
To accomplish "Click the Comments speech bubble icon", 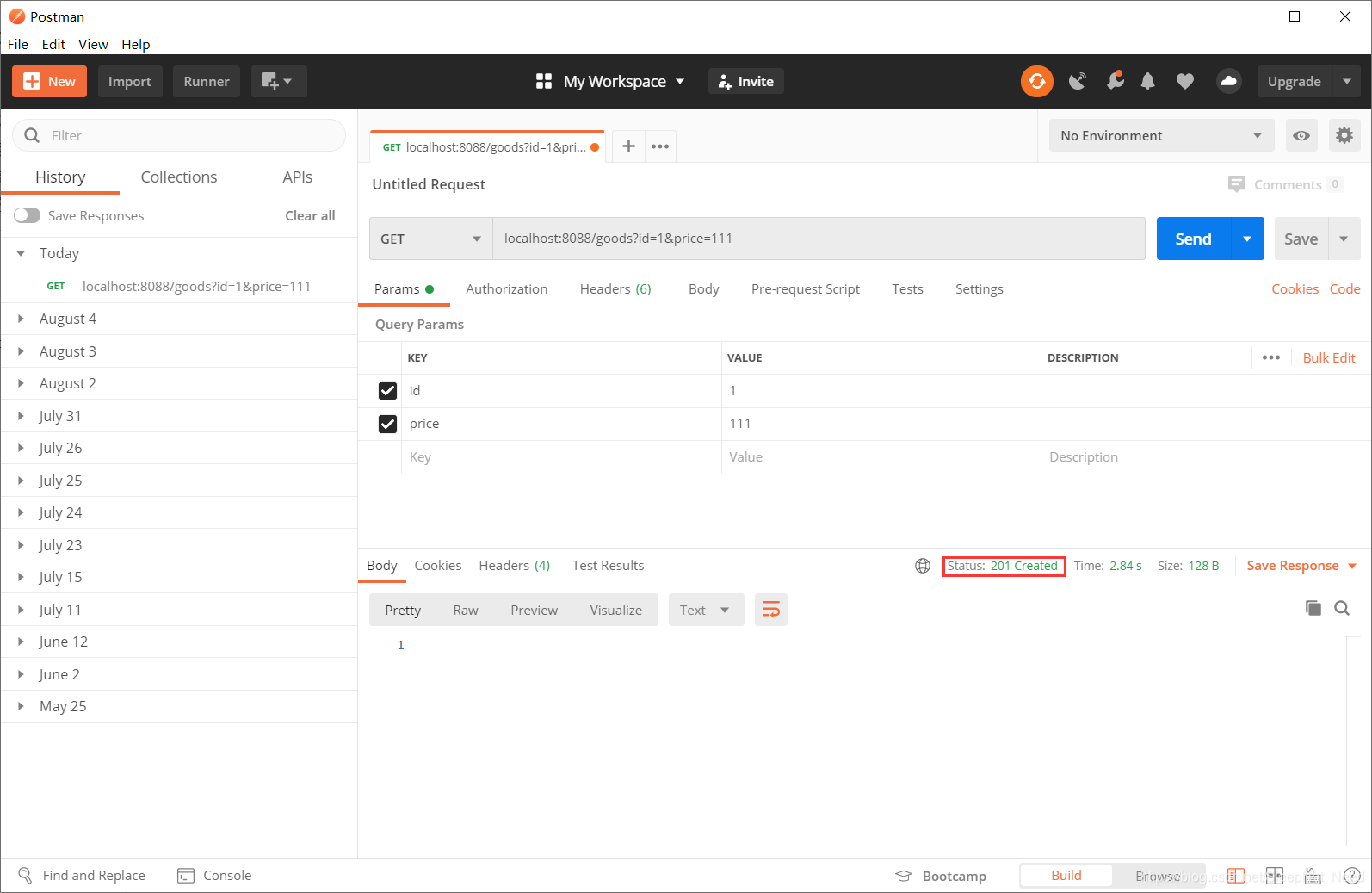I will (x=1237, y=184).
